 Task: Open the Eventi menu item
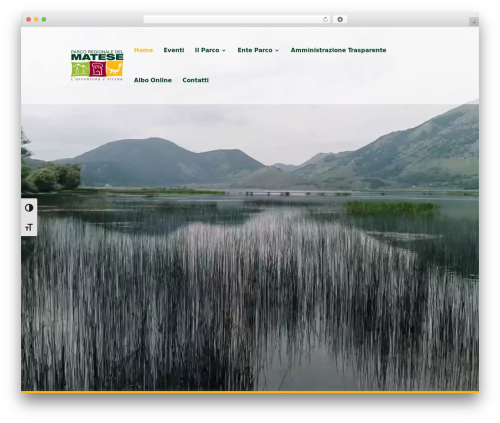[174, 50]
